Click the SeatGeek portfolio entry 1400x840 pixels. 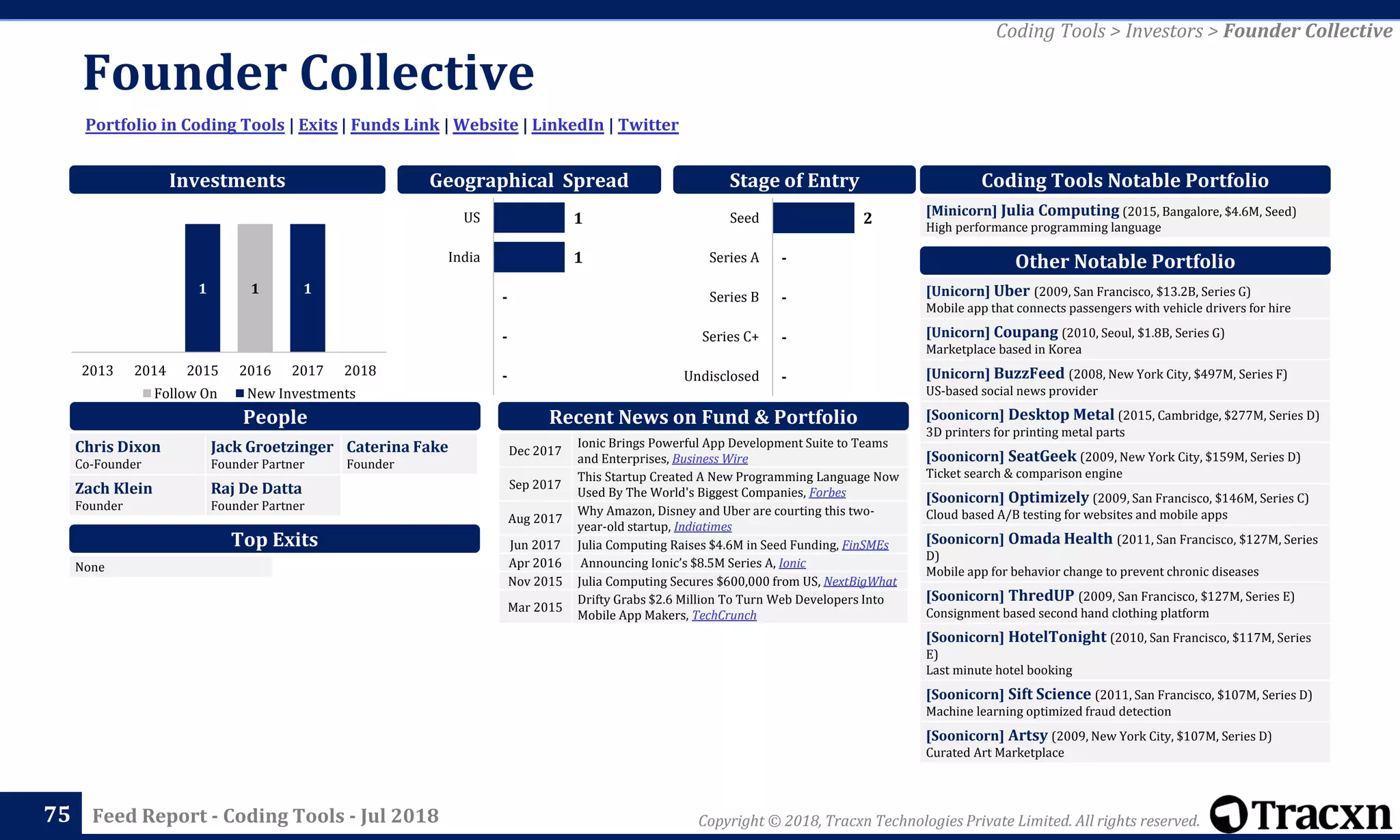coord(1125,464)
